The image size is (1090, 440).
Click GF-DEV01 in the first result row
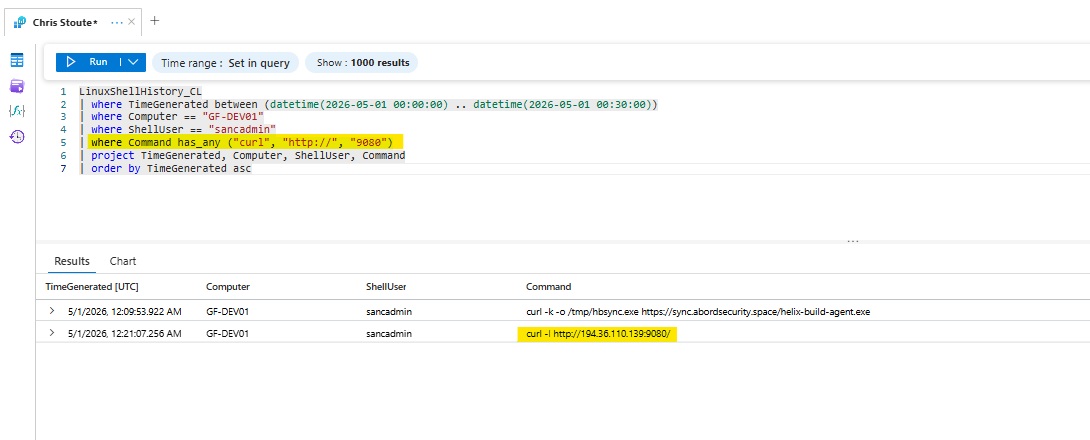227,311
